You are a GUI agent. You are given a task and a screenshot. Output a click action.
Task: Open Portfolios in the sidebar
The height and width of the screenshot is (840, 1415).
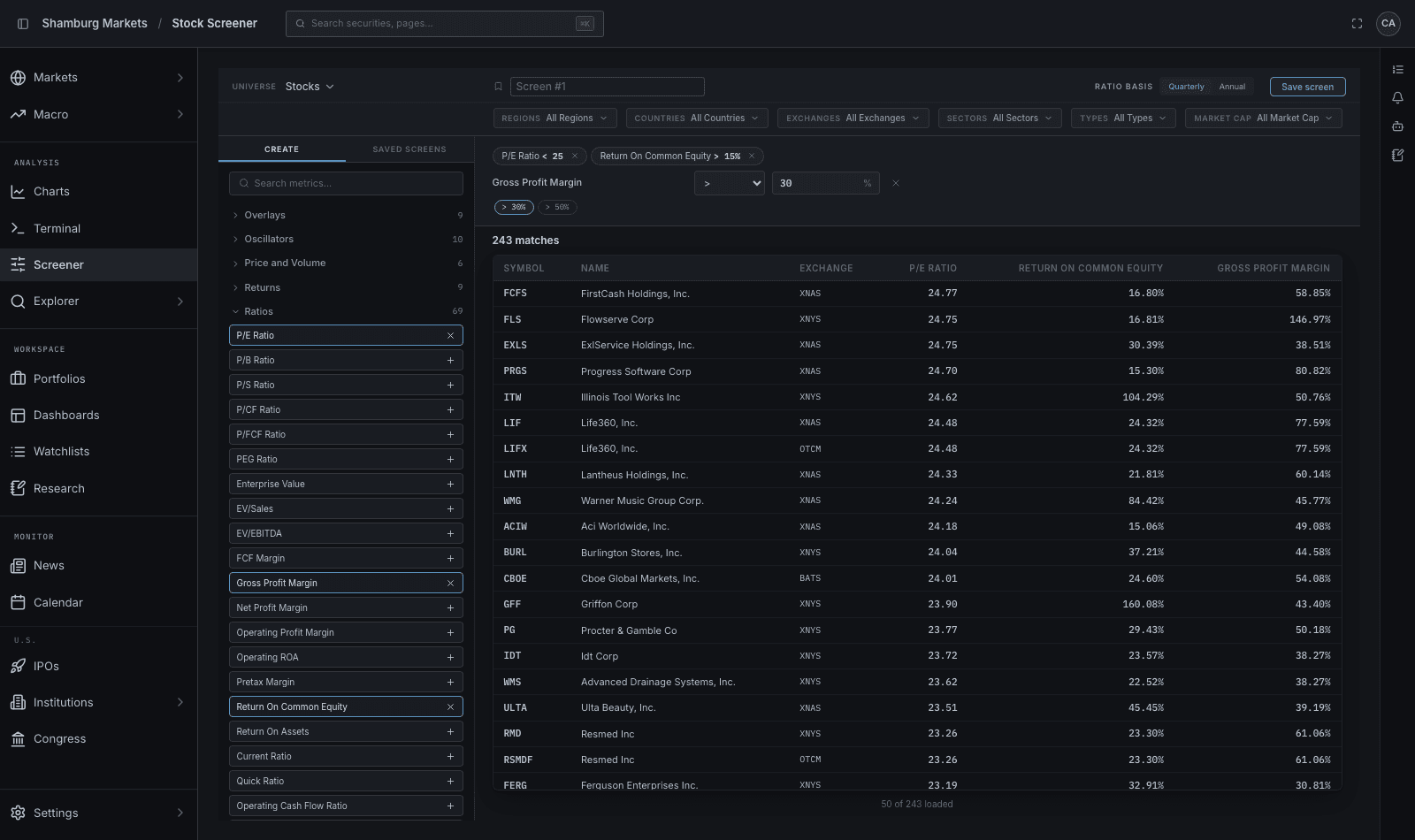point(98,378)
